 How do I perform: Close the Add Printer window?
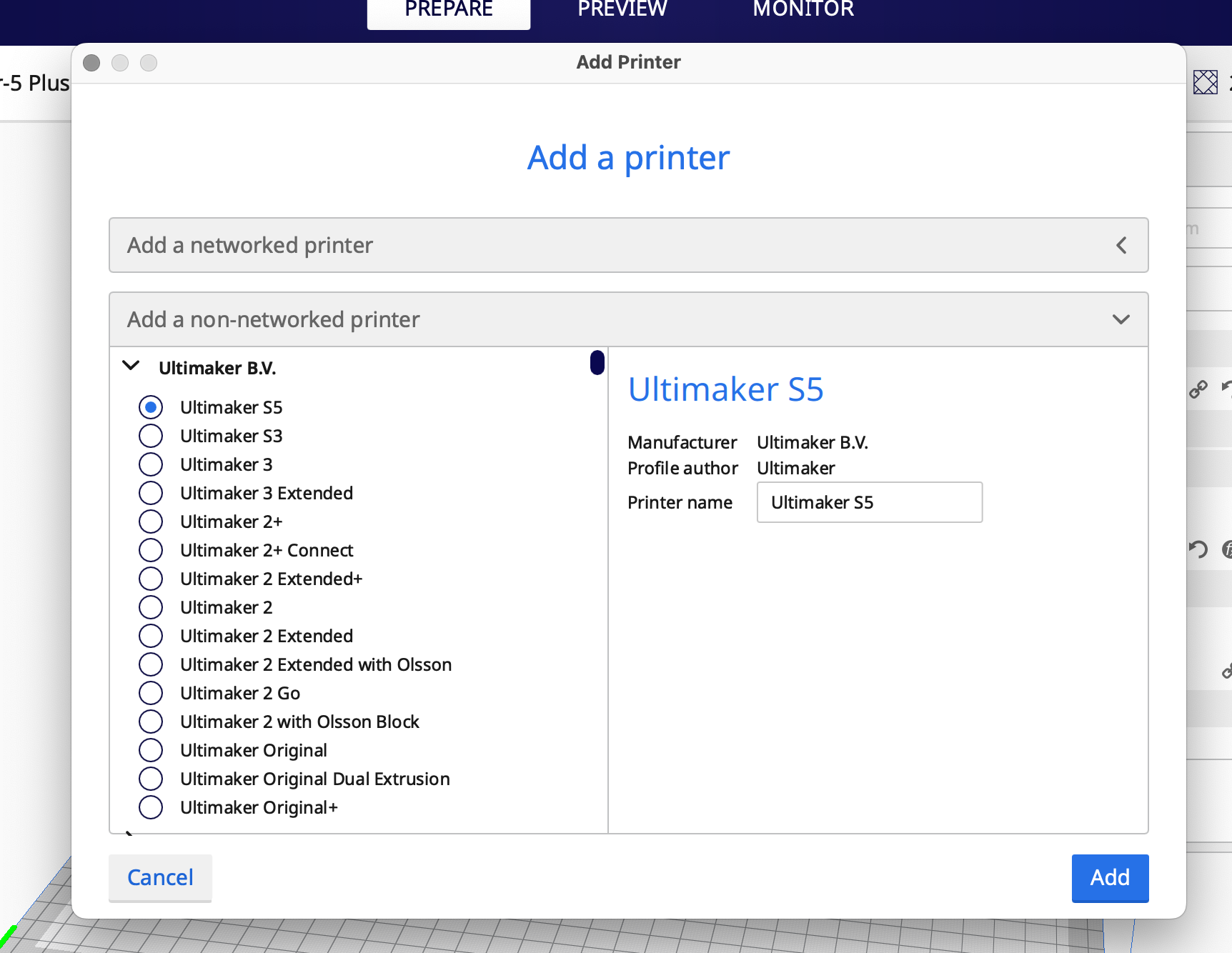click(x=91, y=63)
